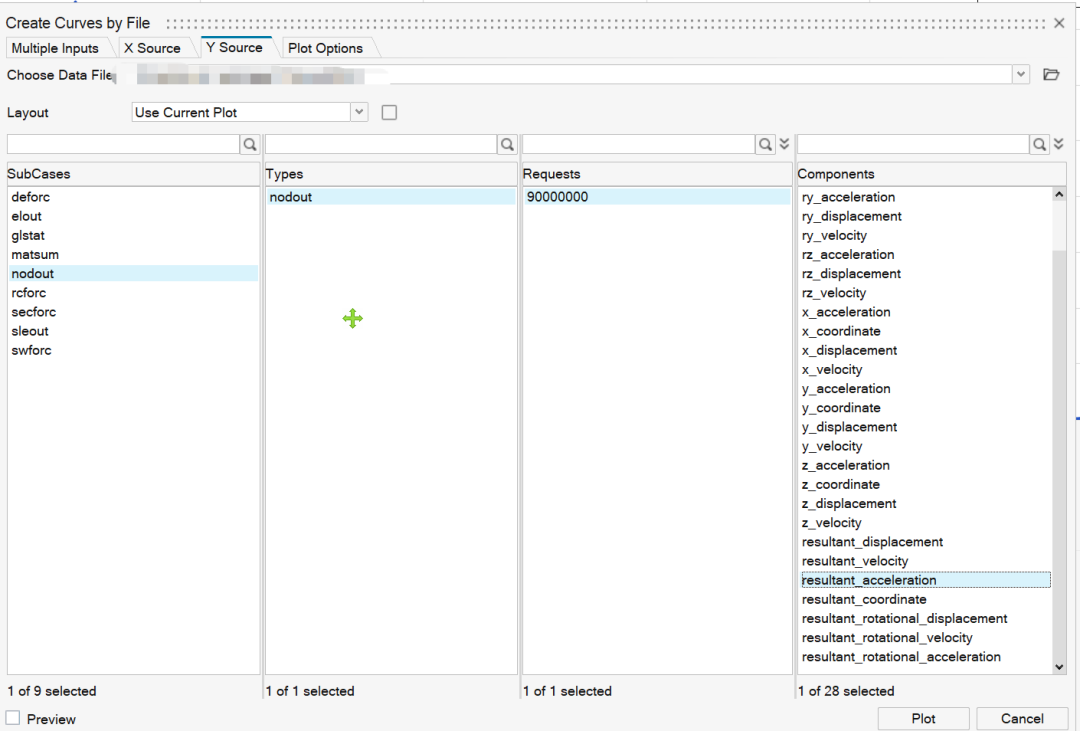Click the Requests search input field
Image resolution: width=1080 pixels, height=731 pixels.
click(638, 144)
